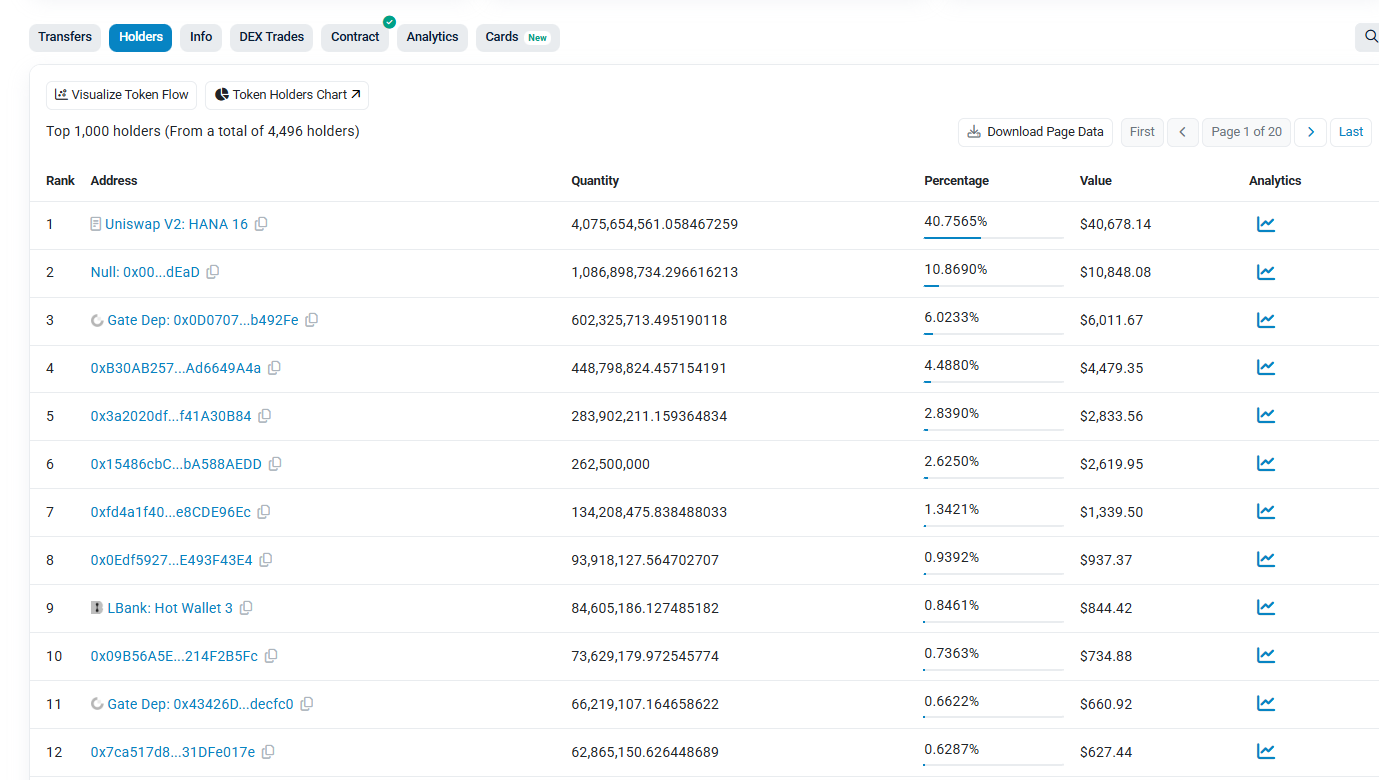The width and height of the screenshot is (1379, 780).
Task: Jump to the Last page
Action: (1351, 132)
